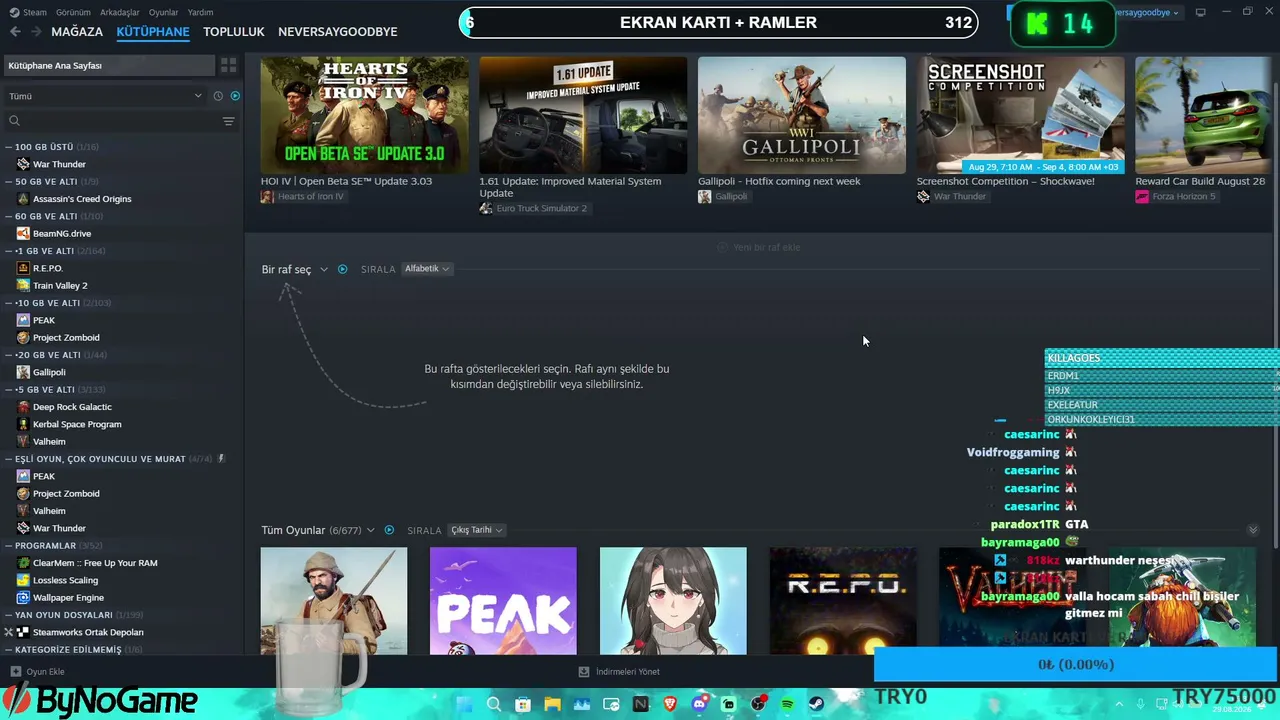Open the Çıkış Tarihi sort dropdown
This screenshot has height=720, width=1280.
tap(476, 530)
